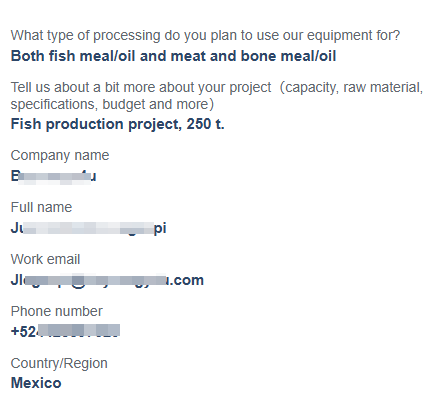This screenshot has height=415, width=442.
Task: Click the 'Tell us about your project' question
Action: (217, 96)
